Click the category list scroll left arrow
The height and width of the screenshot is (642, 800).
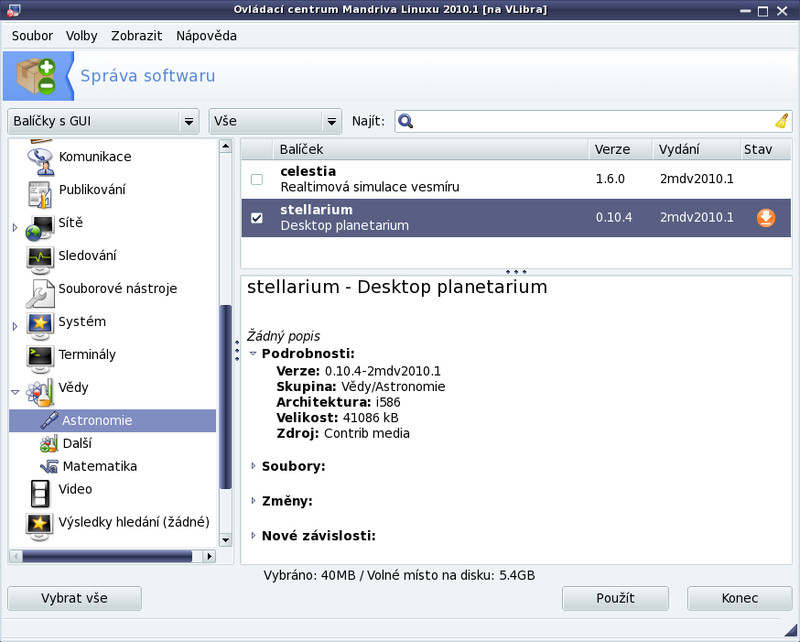[15, 556]
